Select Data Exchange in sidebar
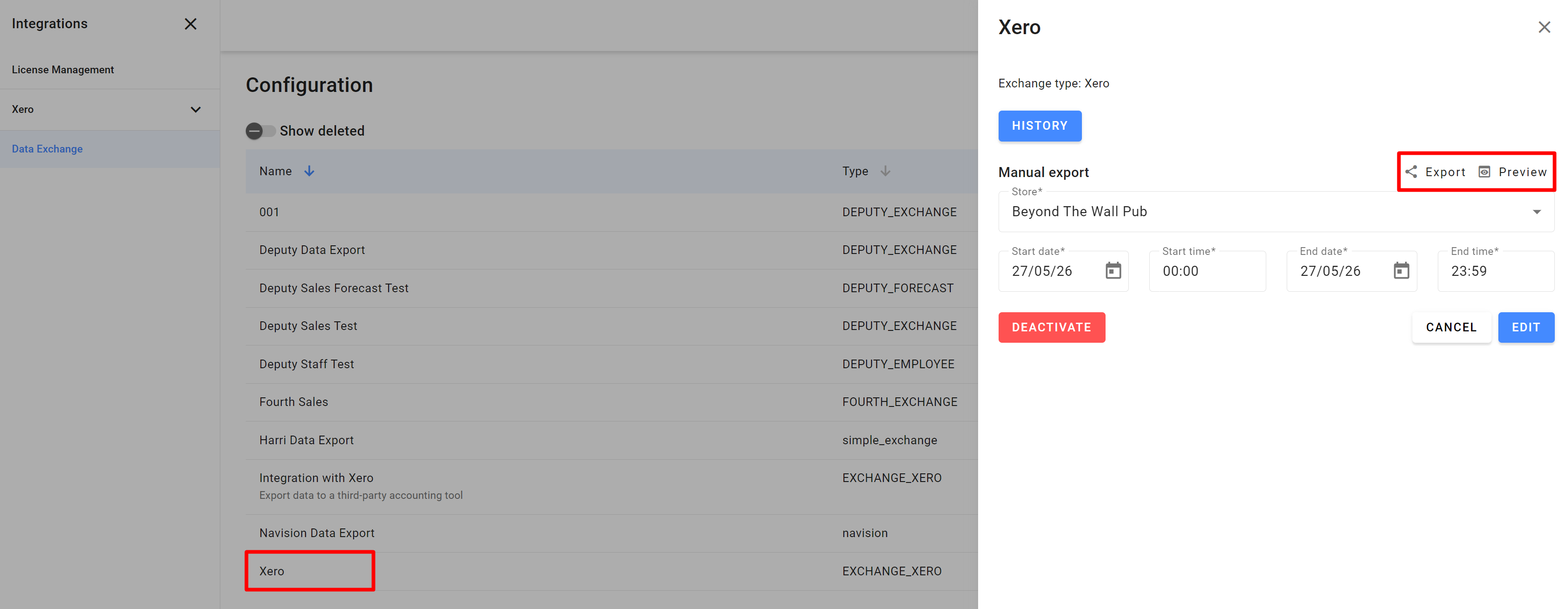 [110, 148]
